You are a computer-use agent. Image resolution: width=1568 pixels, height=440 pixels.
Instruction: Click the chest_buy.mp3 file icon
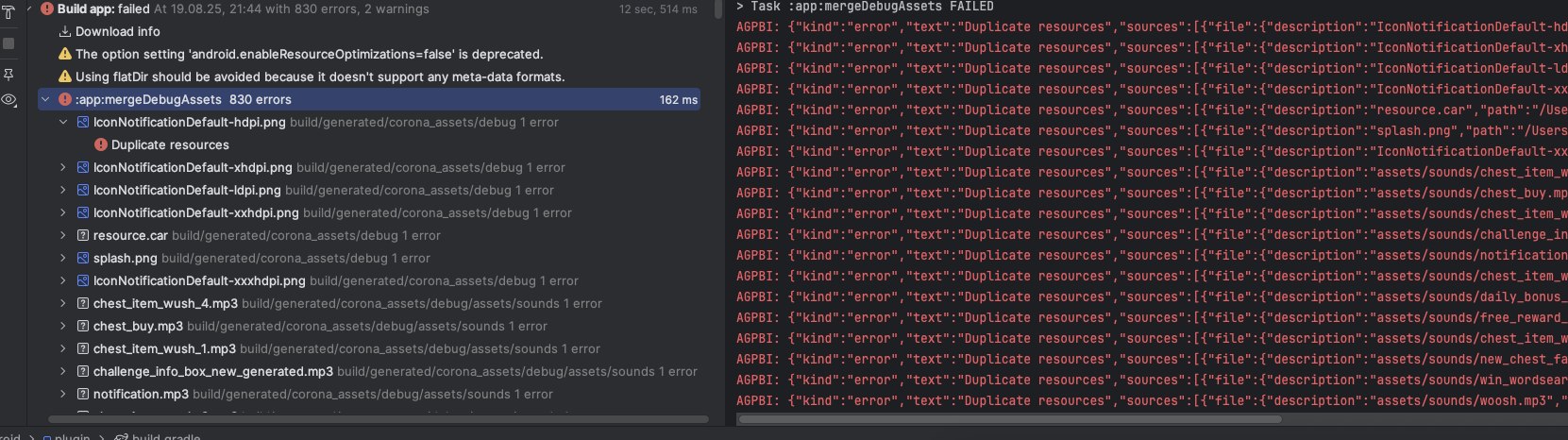(83, 326)
